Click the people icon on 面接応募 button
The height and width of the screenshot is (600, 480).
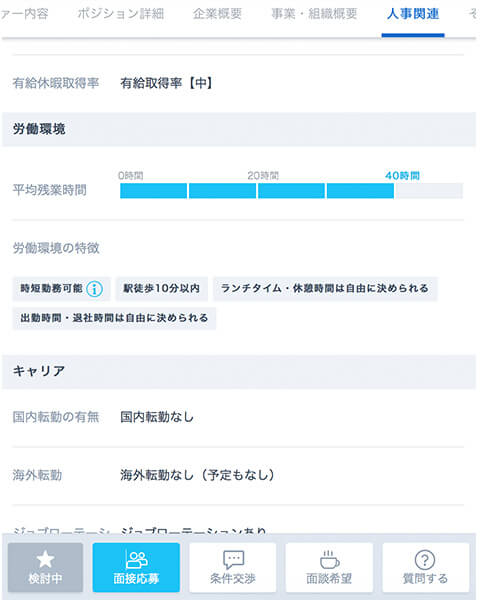(136, 559)
